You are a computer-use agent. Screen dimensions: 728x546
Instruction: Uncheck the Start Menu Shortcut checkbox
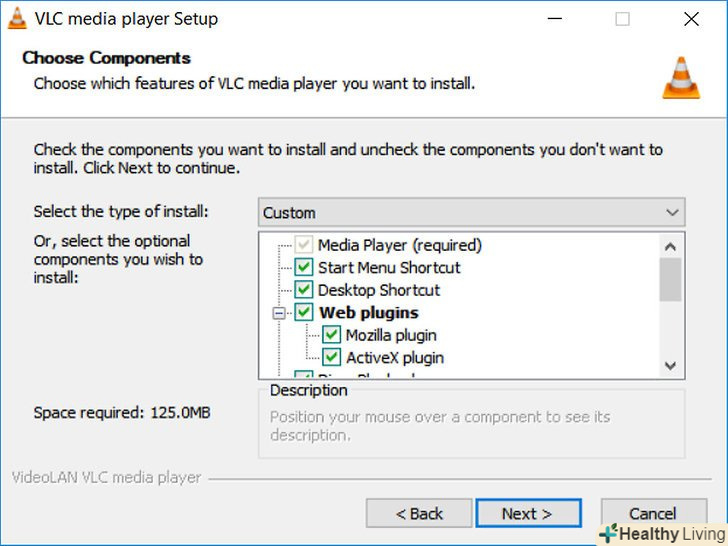[x=304, y=268]
